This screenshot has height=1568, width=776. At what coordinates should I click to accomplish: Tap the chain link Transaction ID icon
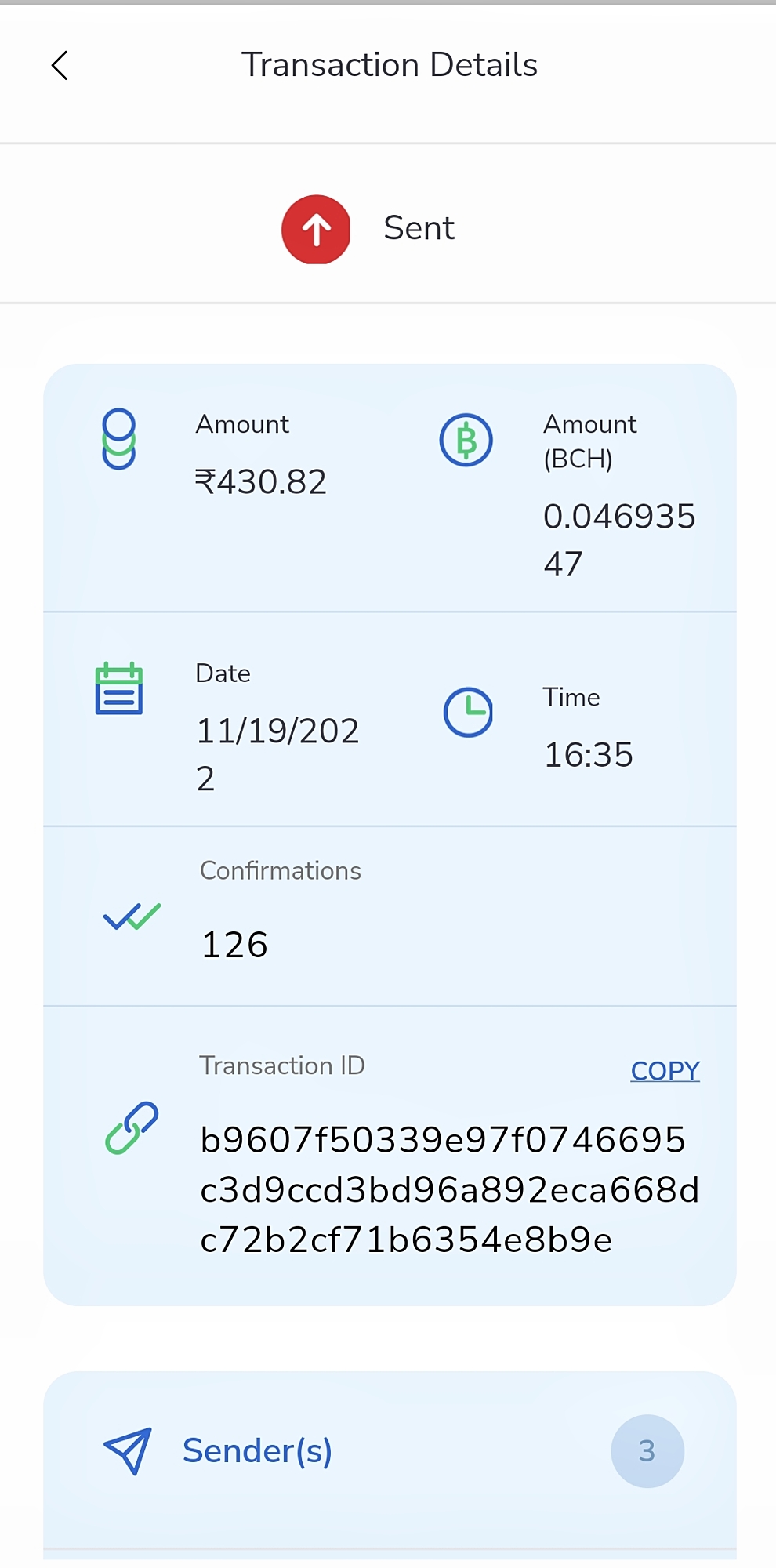point(132,1127)
